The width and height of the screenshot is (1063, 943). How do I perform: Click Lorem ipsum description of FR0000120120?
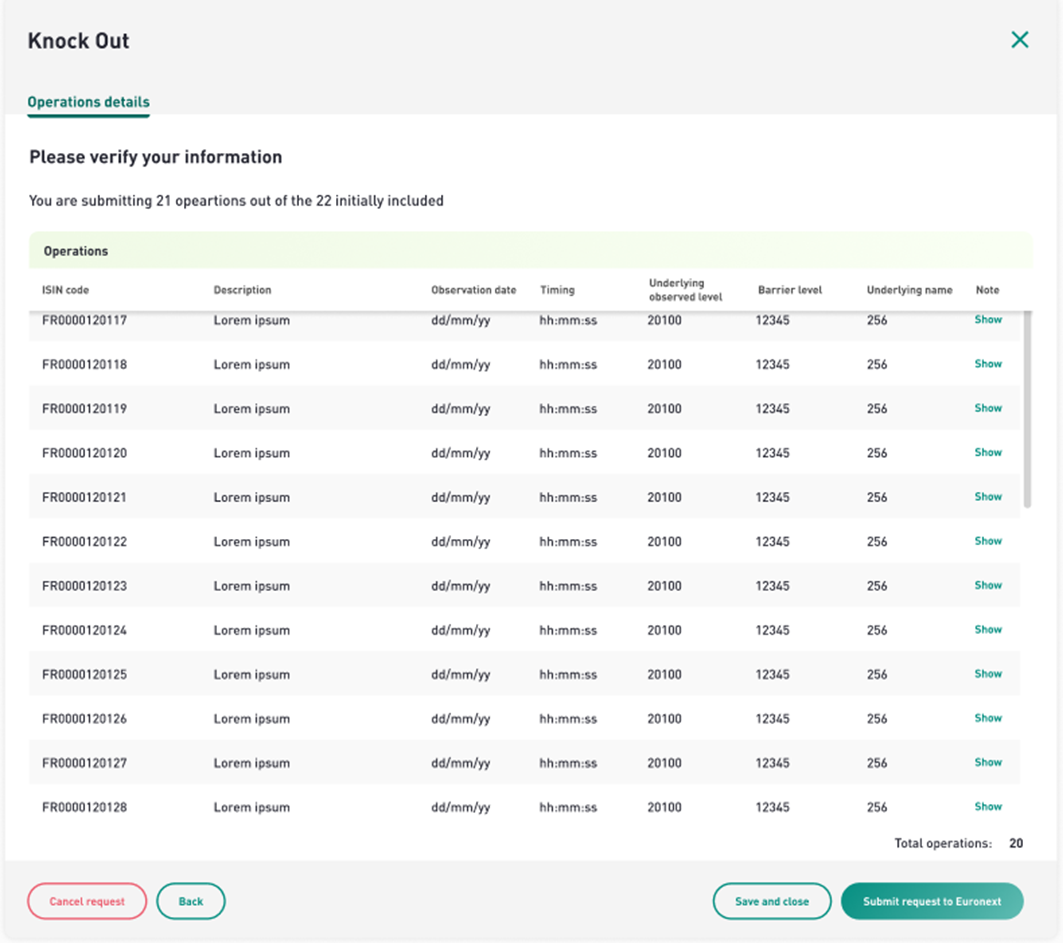[x=252, y=454]
